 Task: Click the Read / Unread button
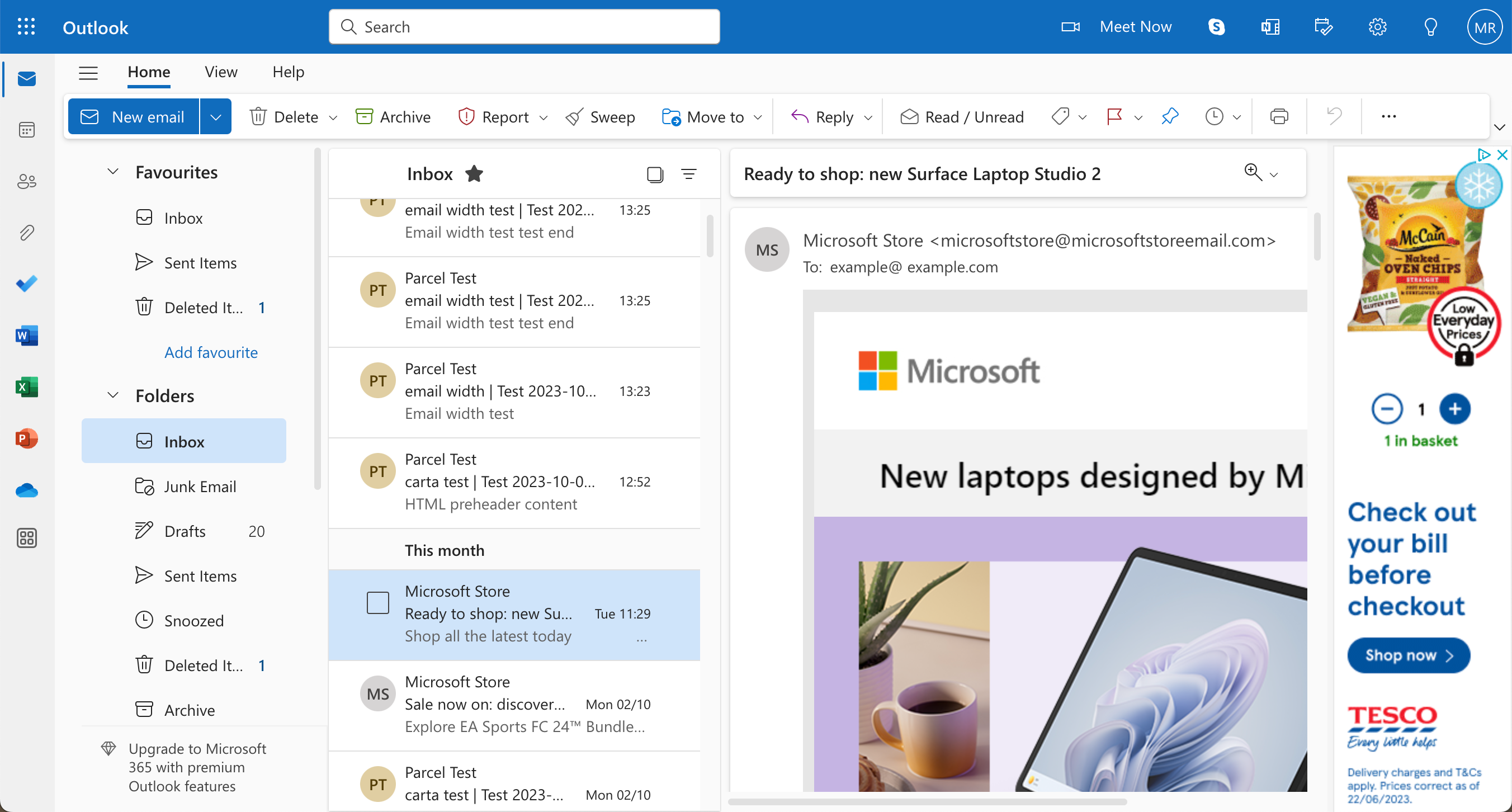[961, 117]
